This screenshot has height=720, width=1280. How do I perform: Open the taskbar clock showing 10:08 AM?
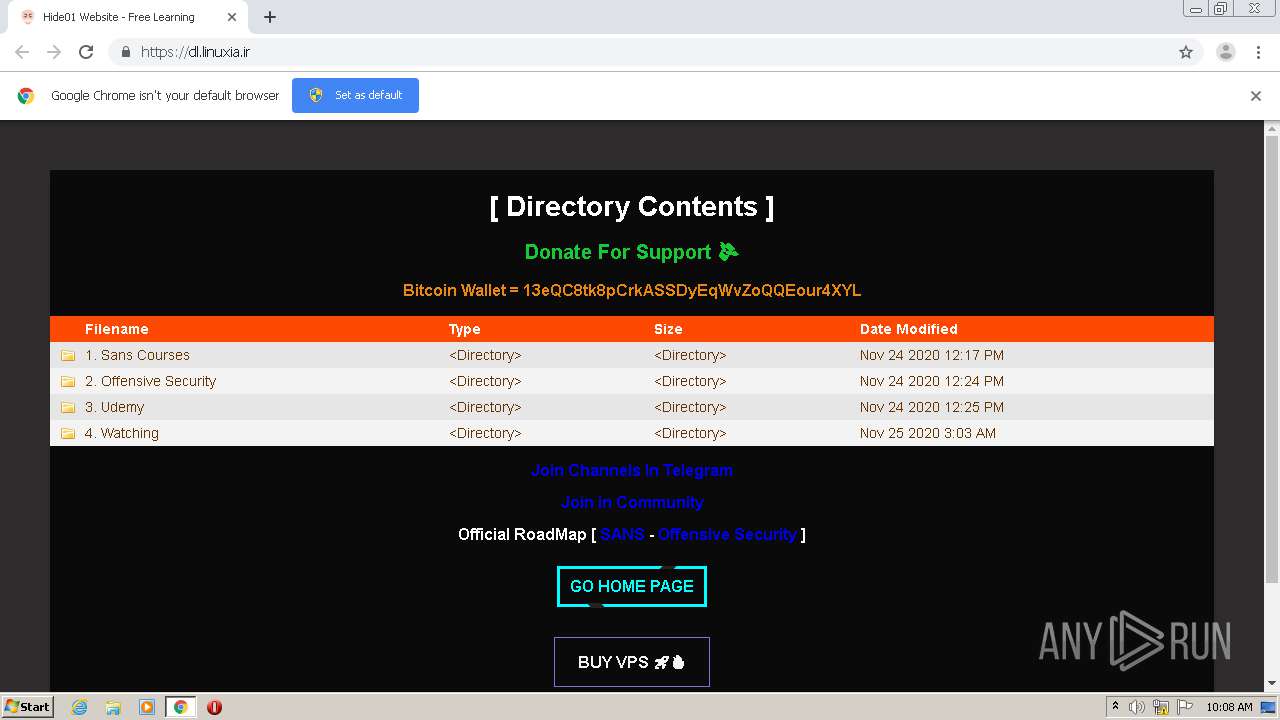[1229, 707]
